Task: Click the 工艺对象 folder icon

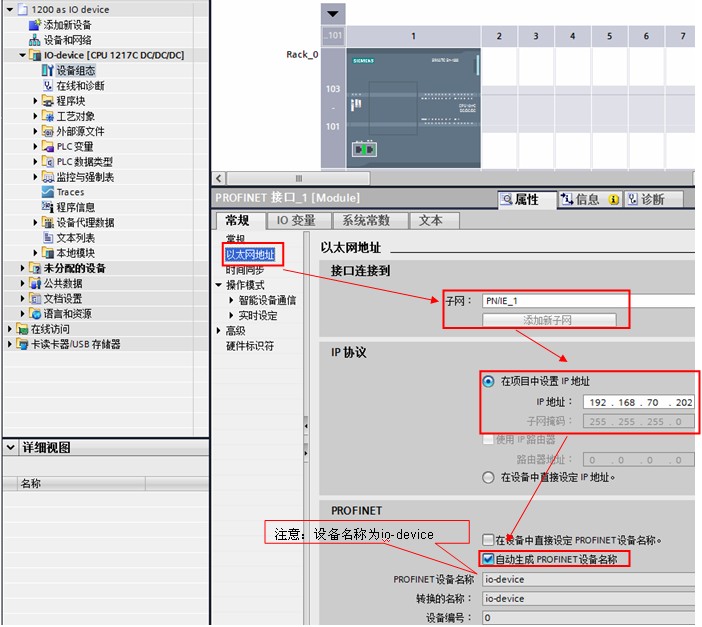Action: point(47,116)
